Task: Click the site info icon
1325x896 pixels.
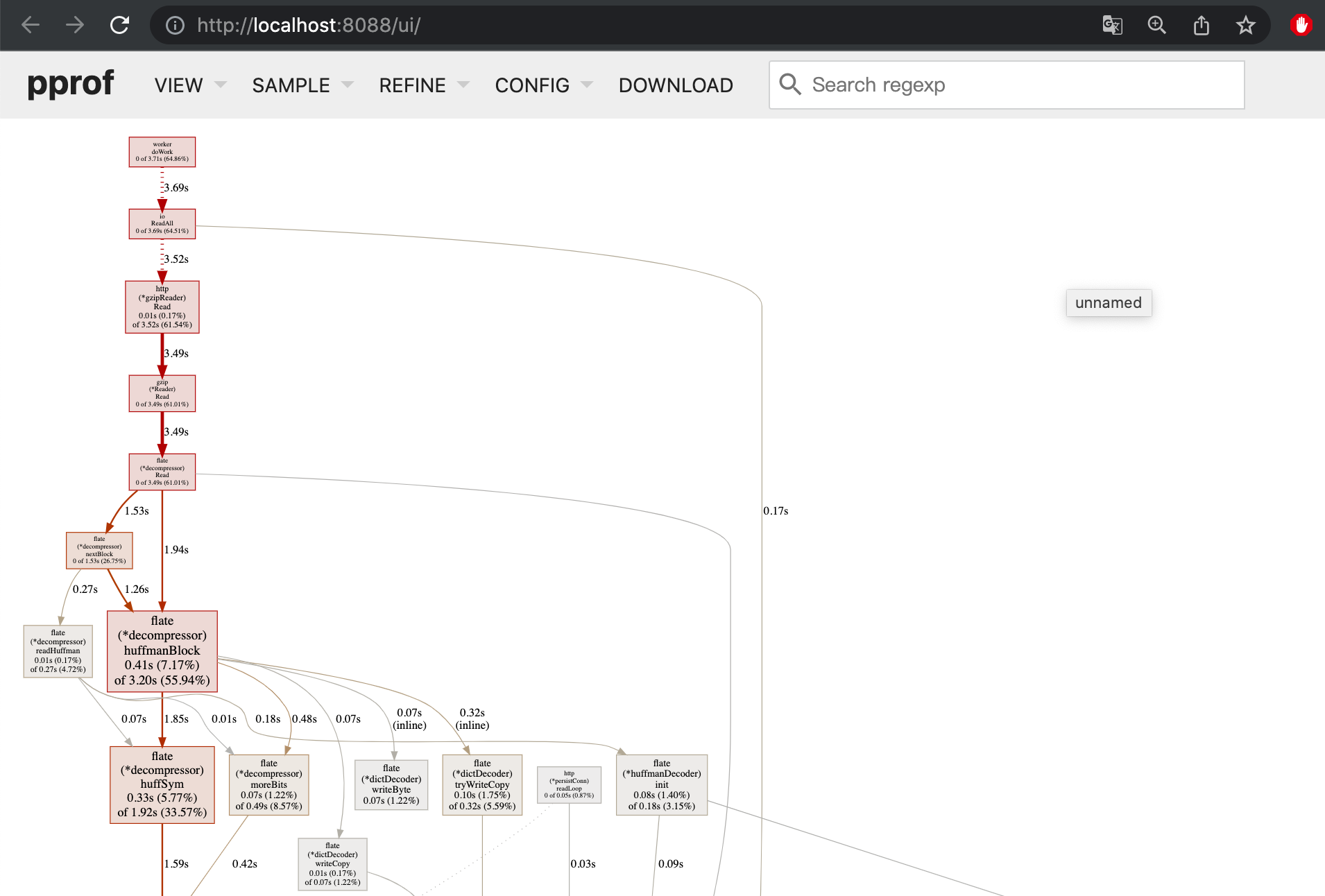Action: [x=175, y=26]
